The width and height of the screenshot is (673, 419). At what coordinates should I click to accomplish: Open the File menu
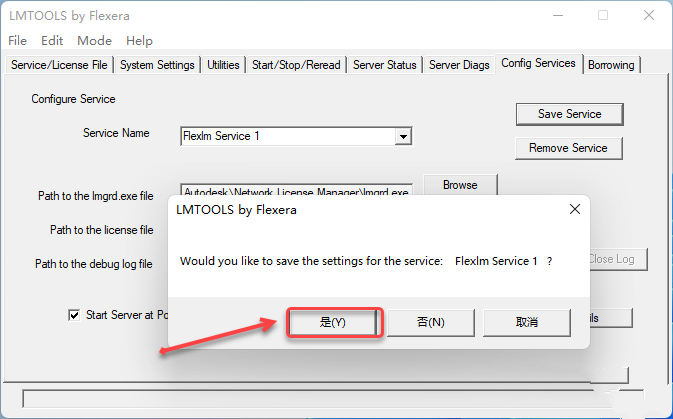tap(18, 41)
